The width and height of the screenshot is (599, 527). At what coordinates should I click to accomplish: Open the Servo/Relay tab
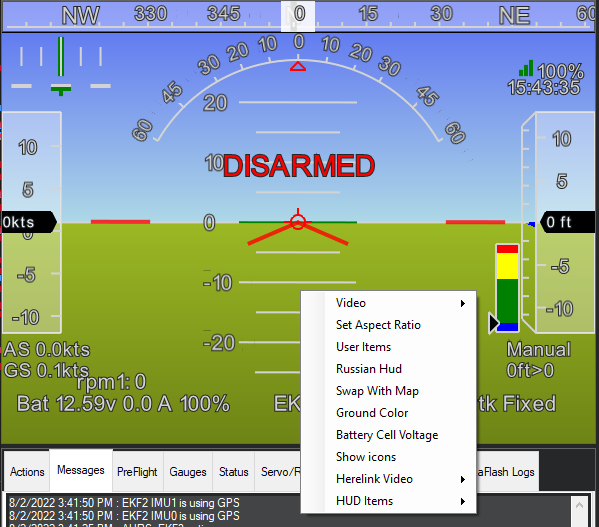coord(278,472)
